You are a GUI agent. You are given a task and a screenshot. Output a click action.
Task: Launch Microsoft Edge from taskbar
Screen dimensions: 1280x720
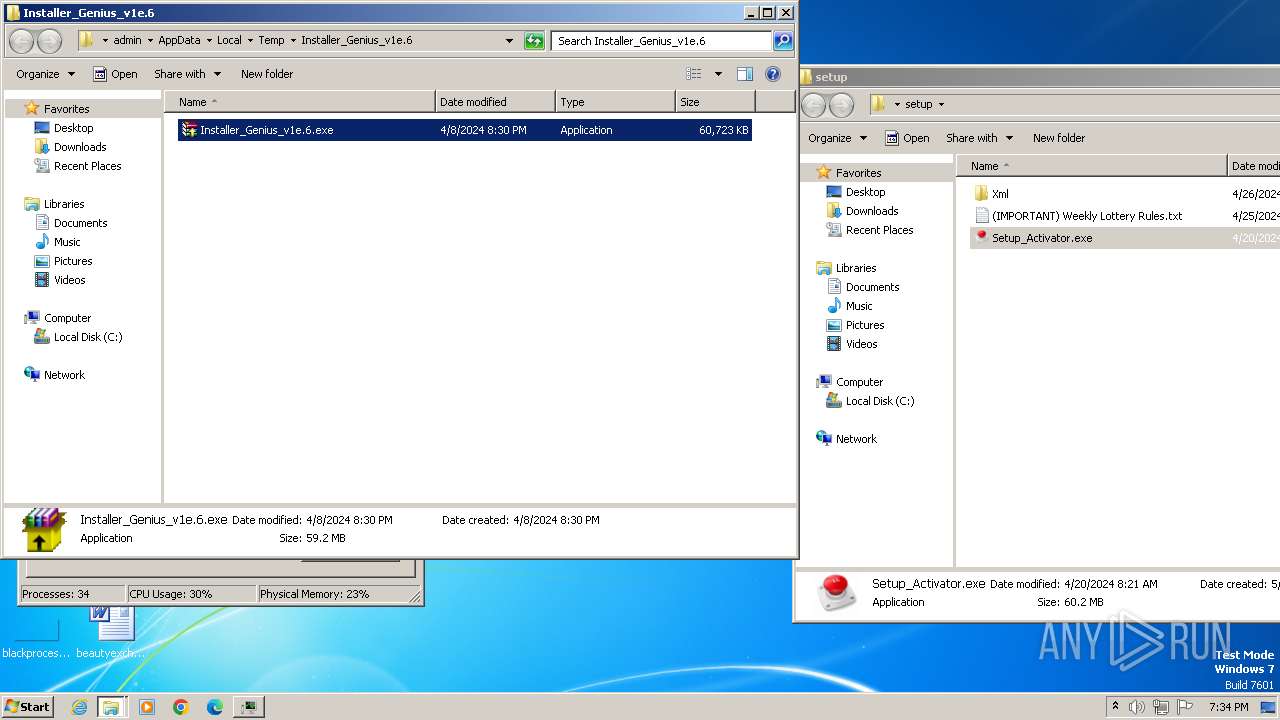point(215,707)
